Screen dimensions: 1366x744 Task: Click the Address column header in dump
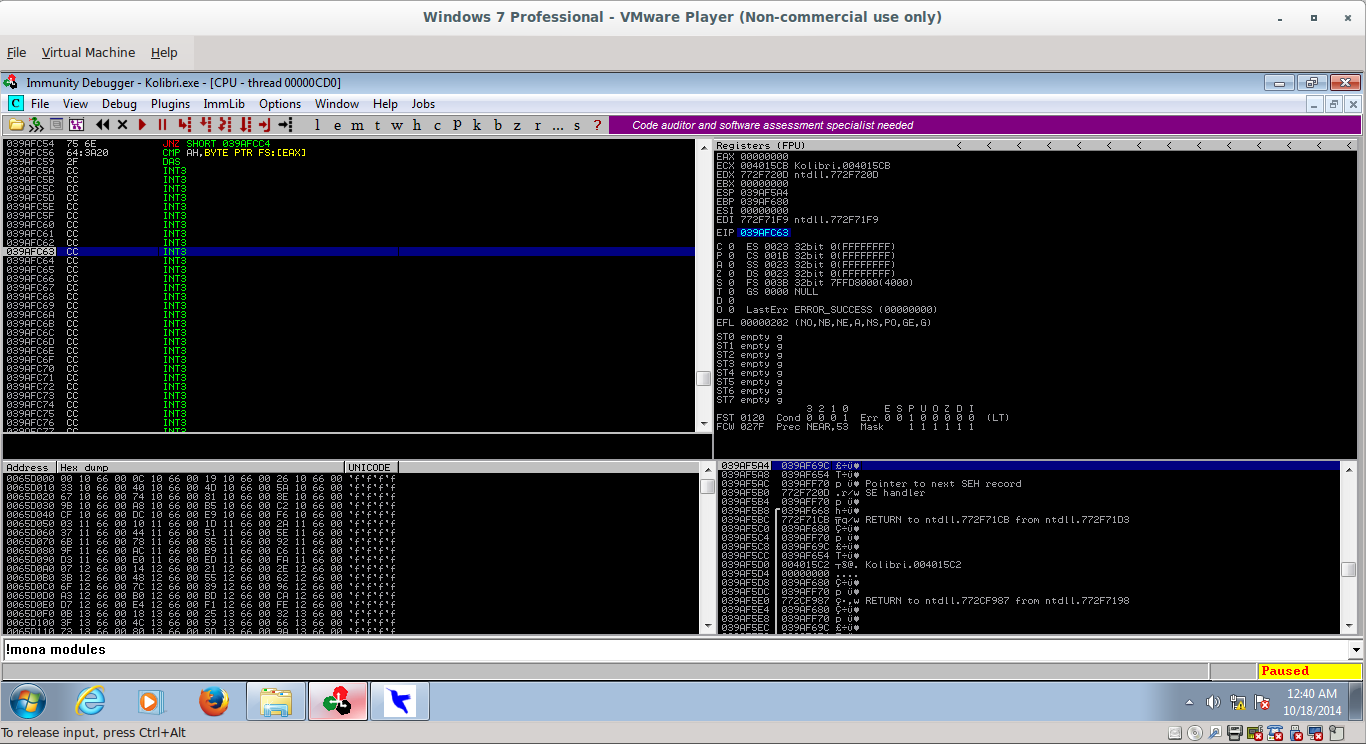(x=29, y=467)
